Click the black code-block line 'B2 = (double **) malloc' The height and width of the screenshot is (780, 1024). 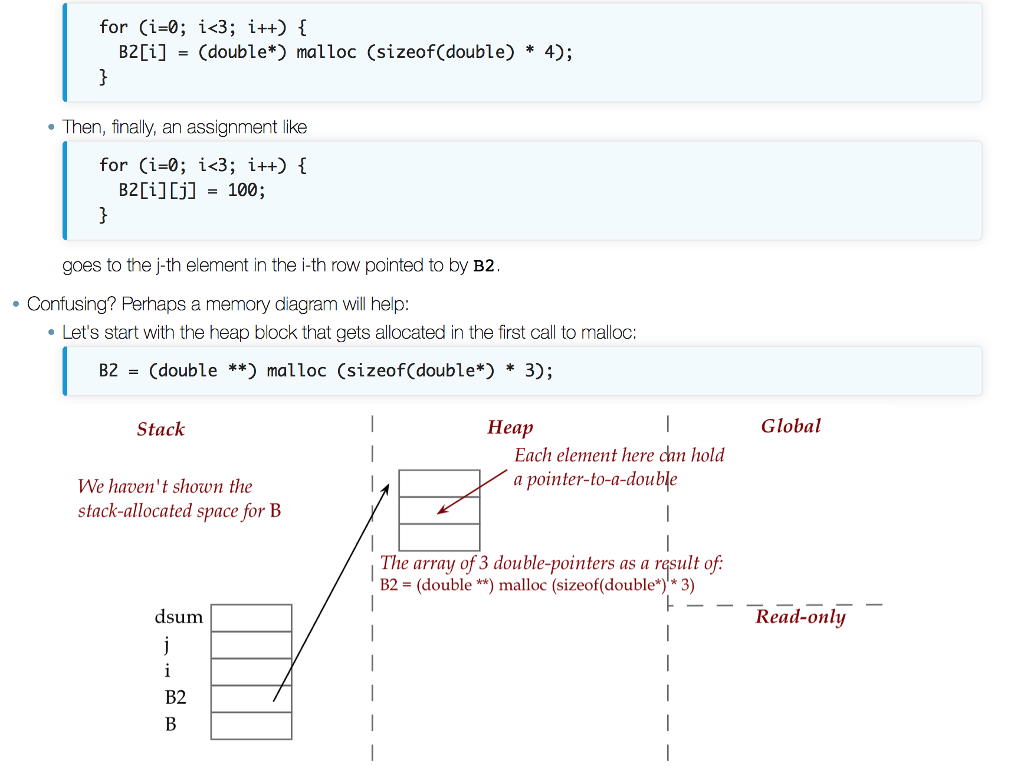(x=326, y=370)
